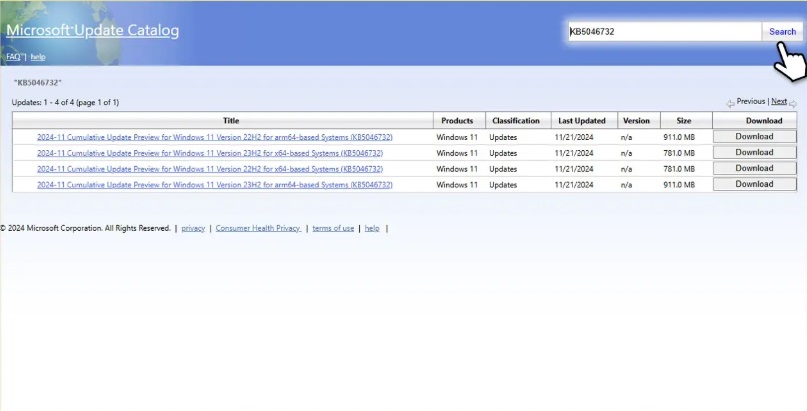This screenshot has height=411, width=807.
Task: Sort results by Classification column
Action: click(516, 120)
